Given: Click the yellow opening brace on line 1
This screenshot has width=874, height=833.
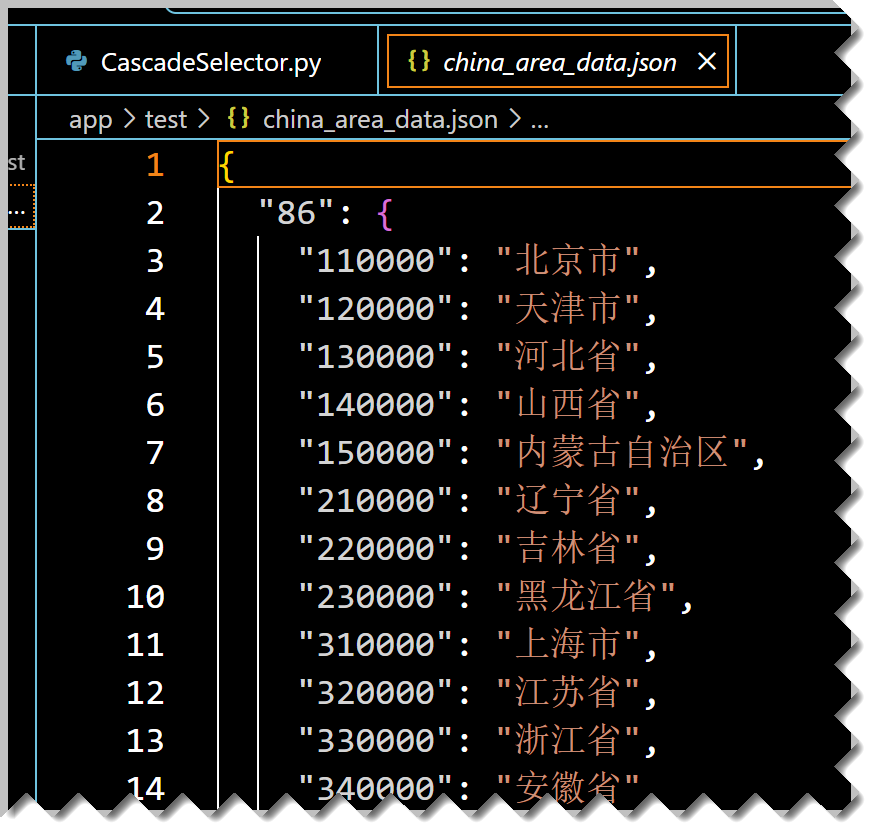Looking at the screenshot, I should click(227, 166).
